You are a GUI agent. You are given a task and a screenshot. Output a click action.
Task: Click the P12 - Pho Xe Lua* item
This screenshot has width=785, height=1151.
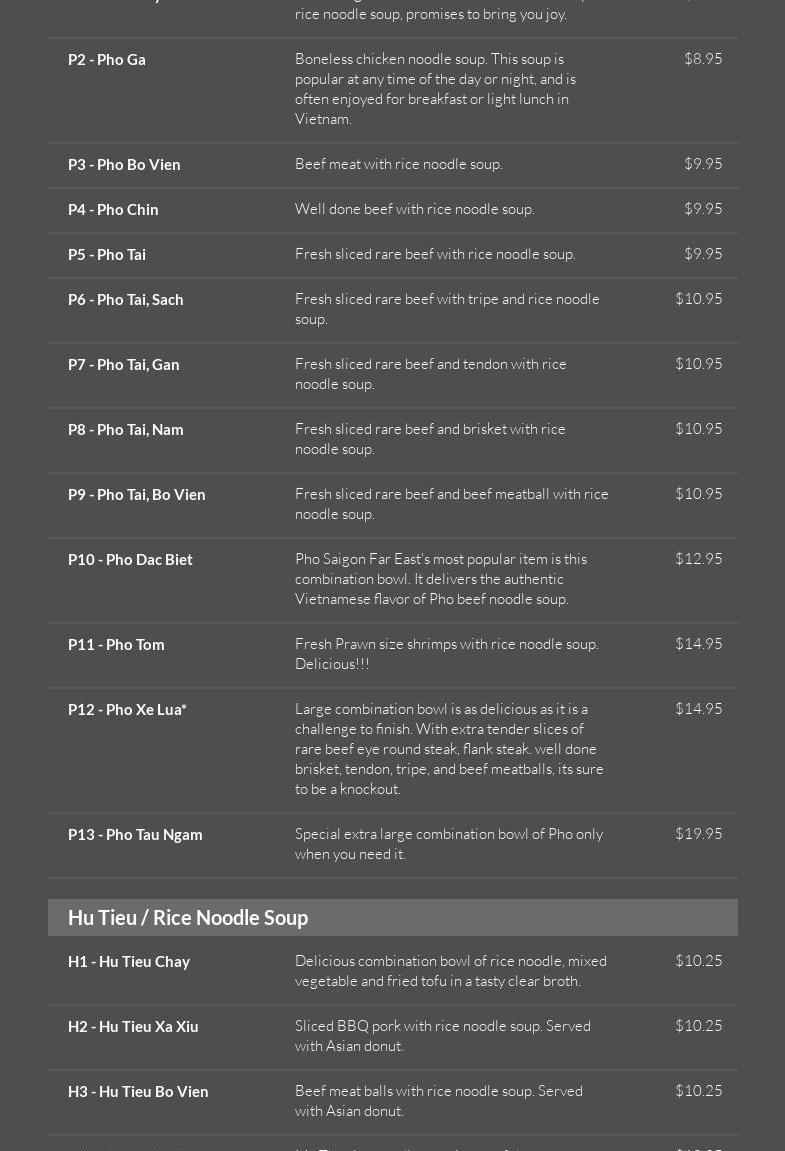[127, 710]
